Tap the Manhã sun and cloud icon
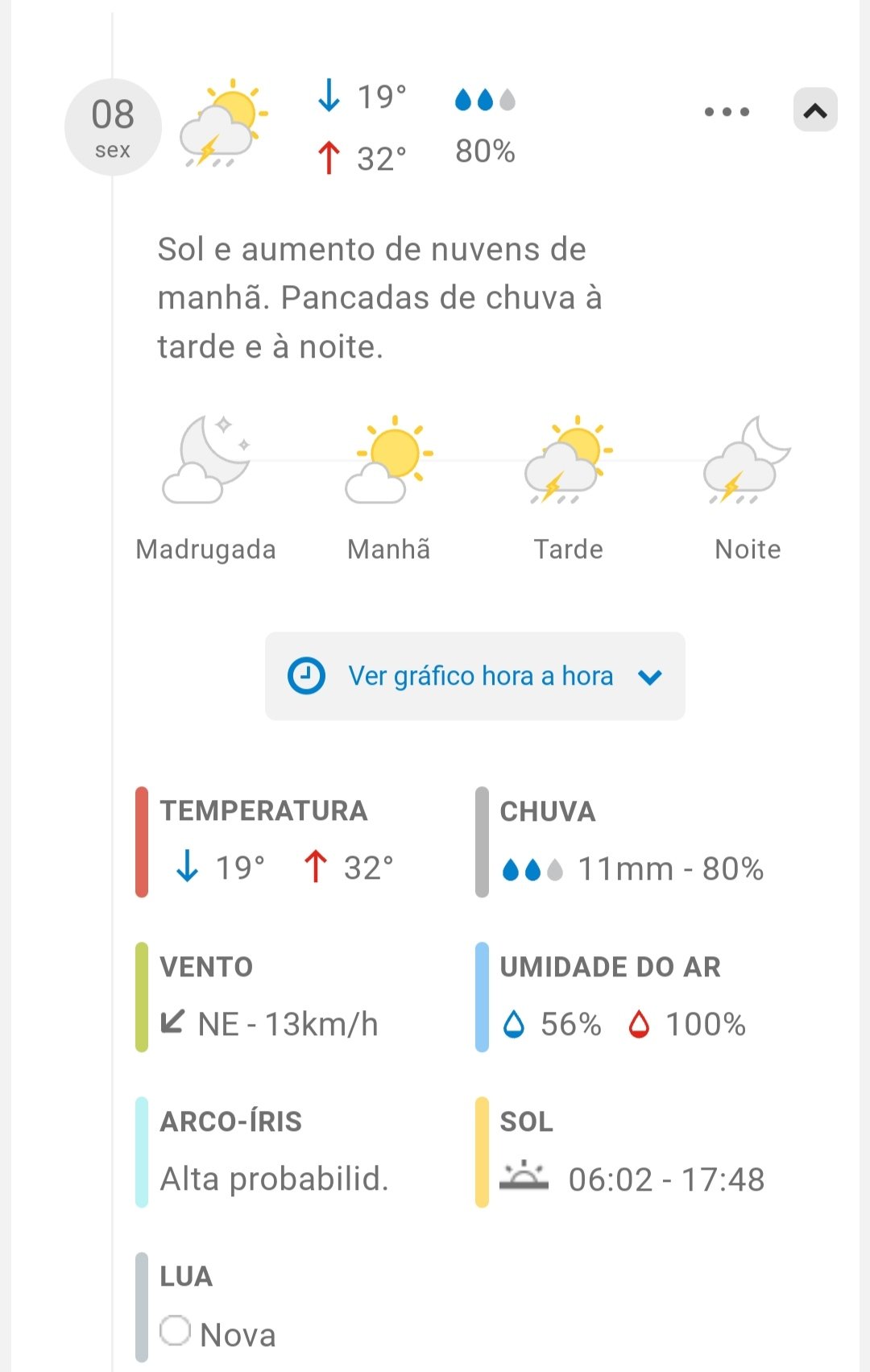The image size is (870, 1372). pos(389,460)
